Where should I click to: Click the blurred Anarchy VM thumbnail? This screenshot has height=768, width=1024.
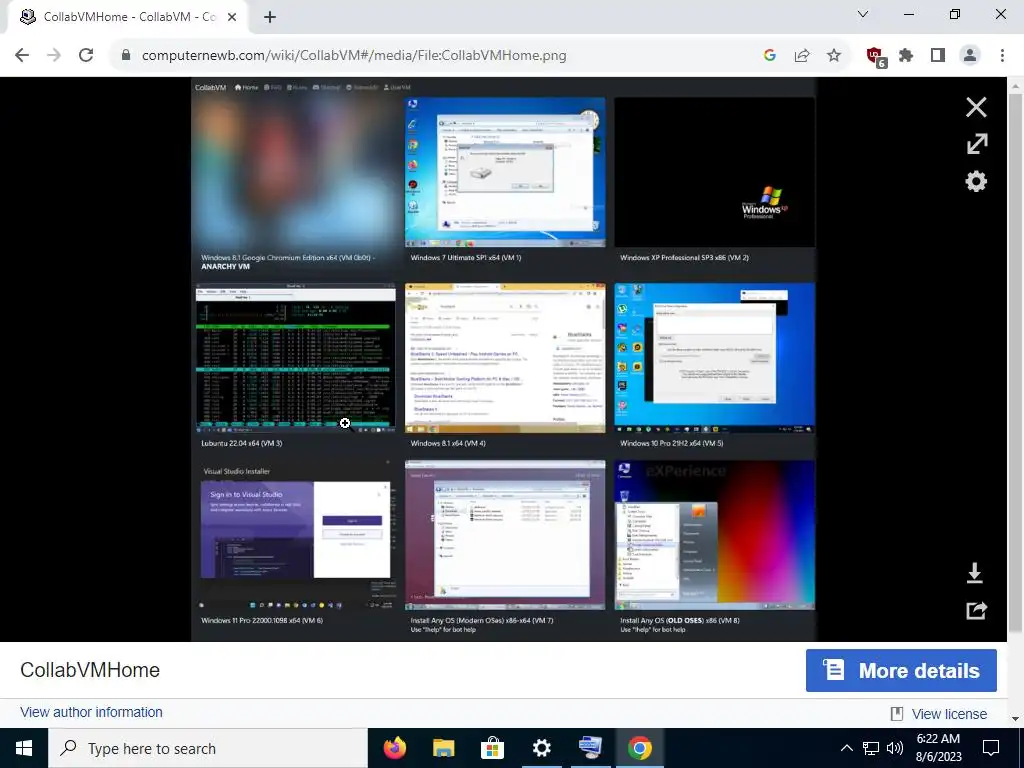pyautogui.click(x=296, y=172)
